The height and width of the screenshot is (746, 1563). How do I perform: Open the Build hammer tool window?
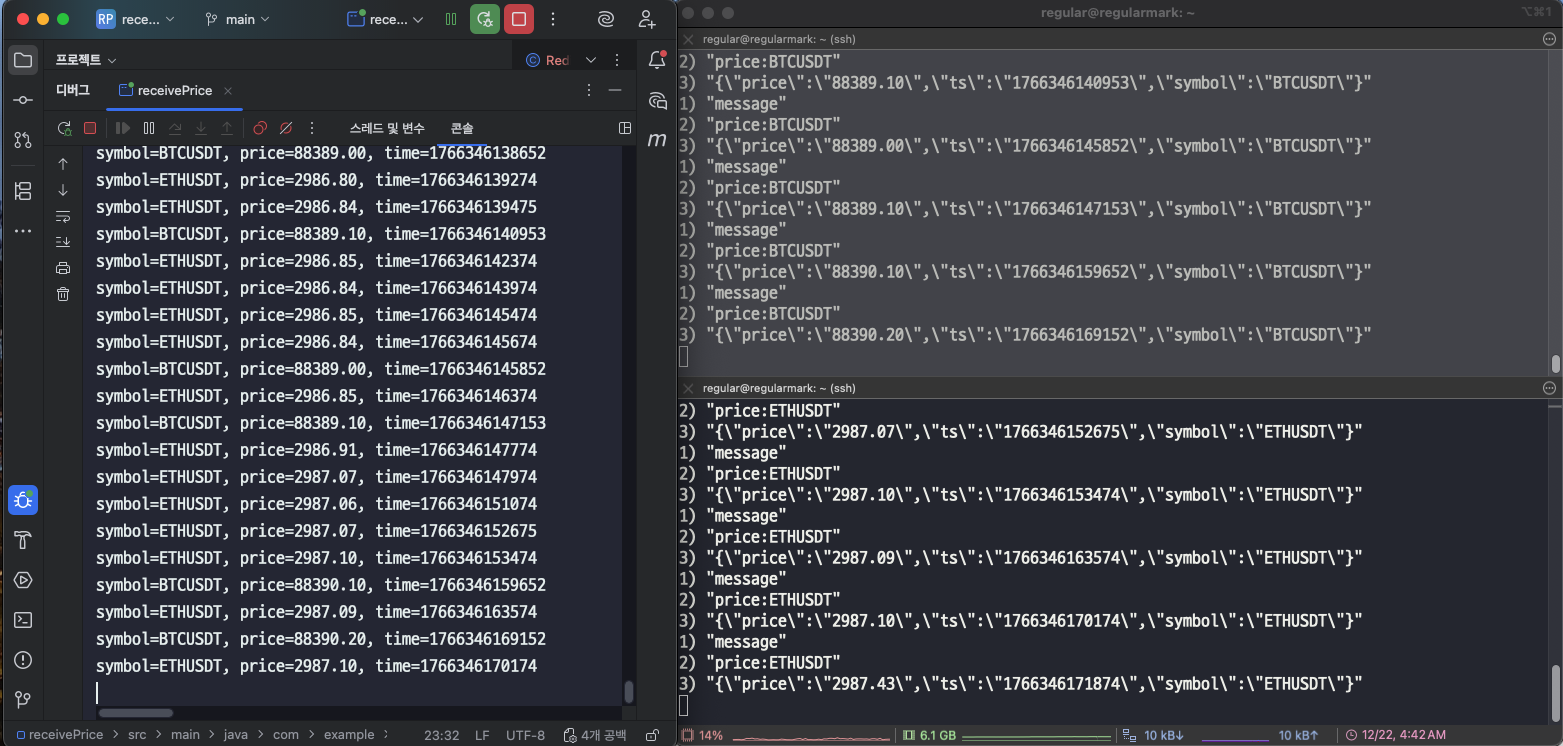[23, 540]
